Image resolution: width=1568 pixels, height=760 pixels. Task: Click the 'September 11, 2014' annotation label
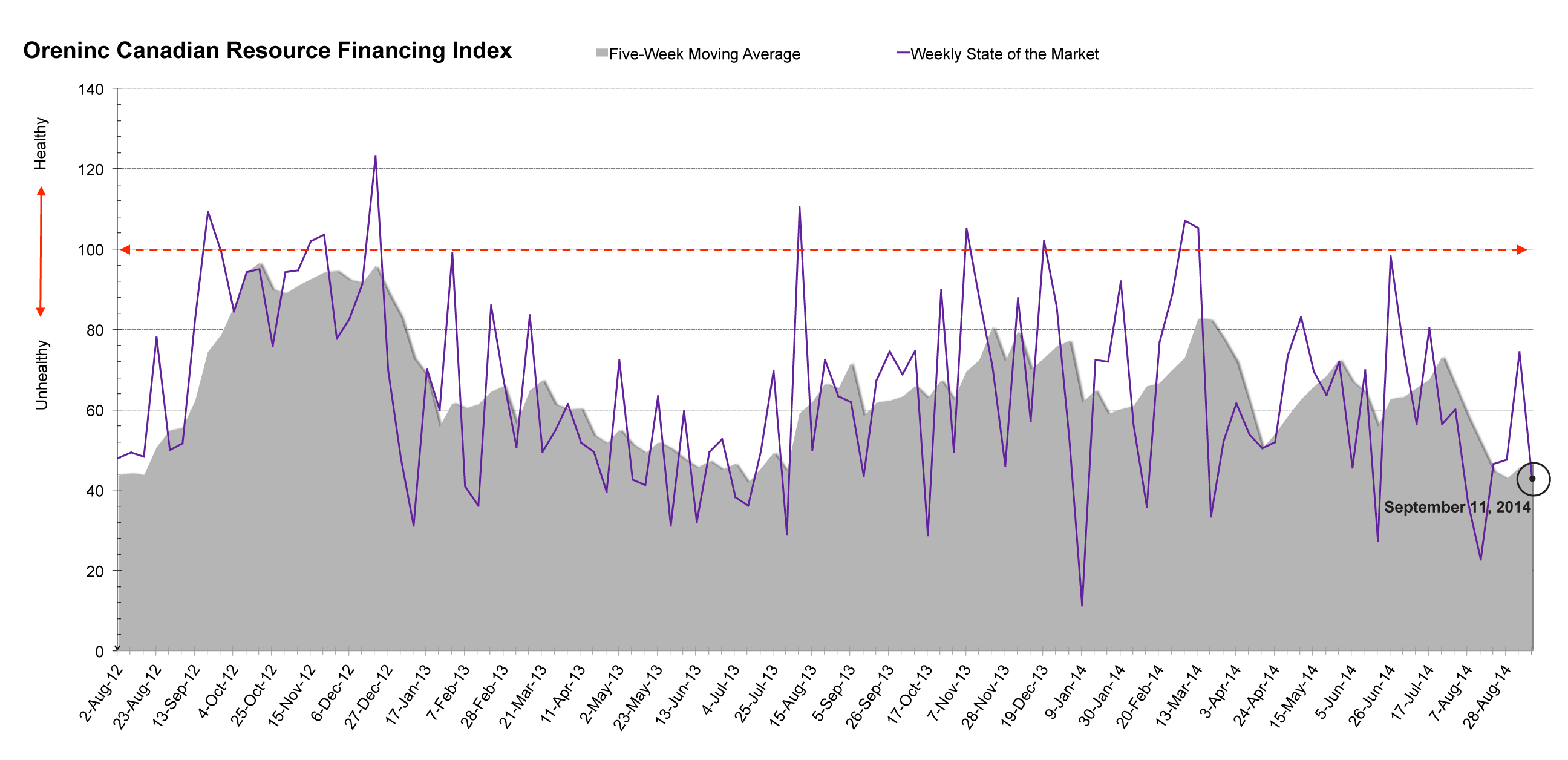[x=1457, y=507]
